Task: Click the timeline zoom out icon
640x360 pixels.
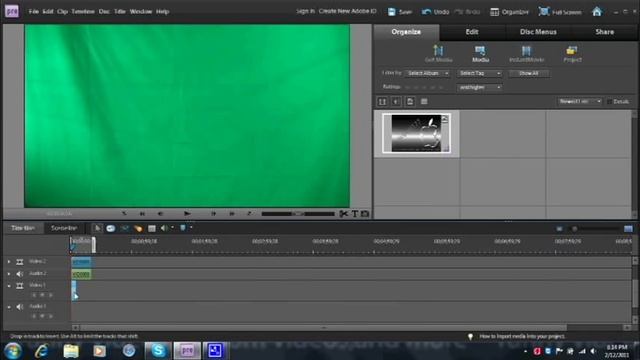Action: click(x=559, y=229)
